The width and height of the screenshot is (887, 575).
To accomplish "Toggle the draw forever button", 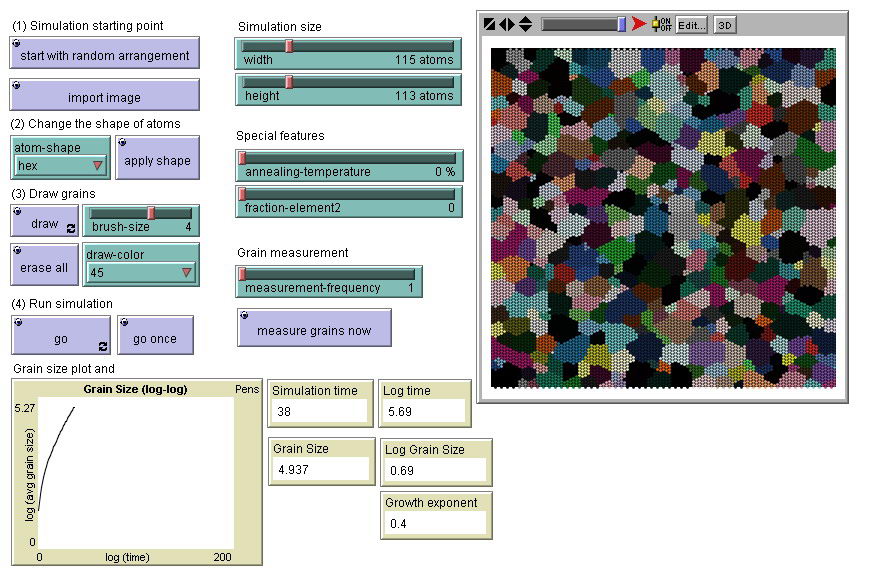I will (44, 222).
